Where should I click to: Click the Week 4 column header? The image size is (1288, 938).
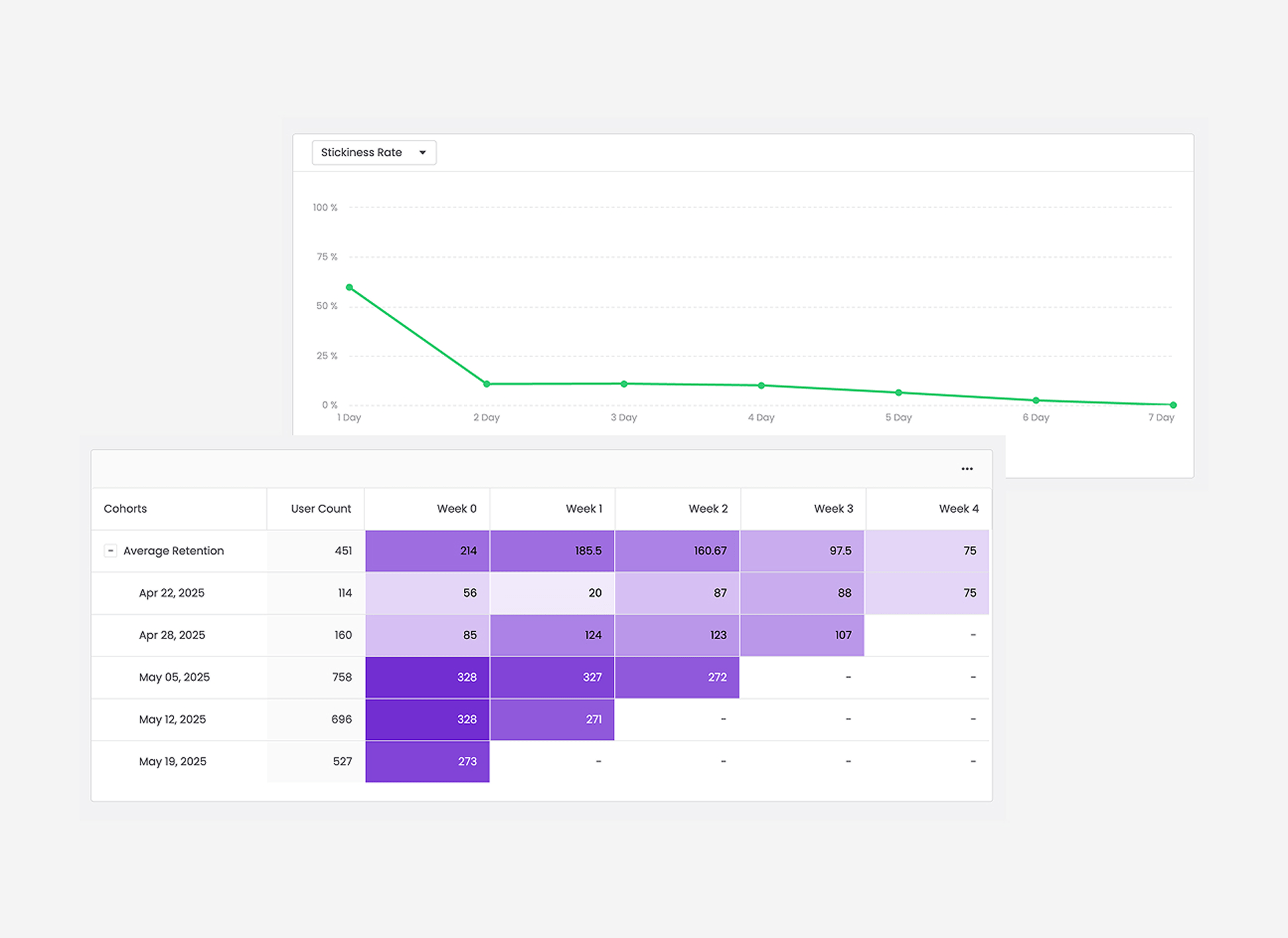(x=958, y=508)
